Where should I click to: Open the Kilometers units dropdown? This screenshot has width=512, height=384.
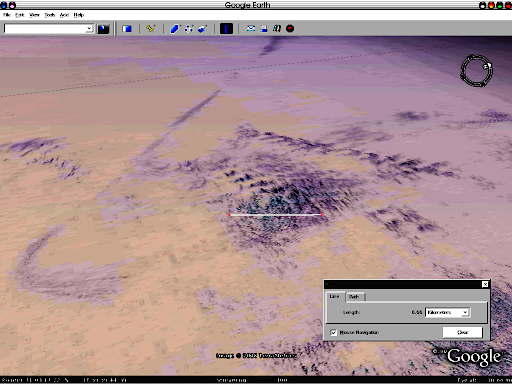pyautogui.click(x=447, y=312)
